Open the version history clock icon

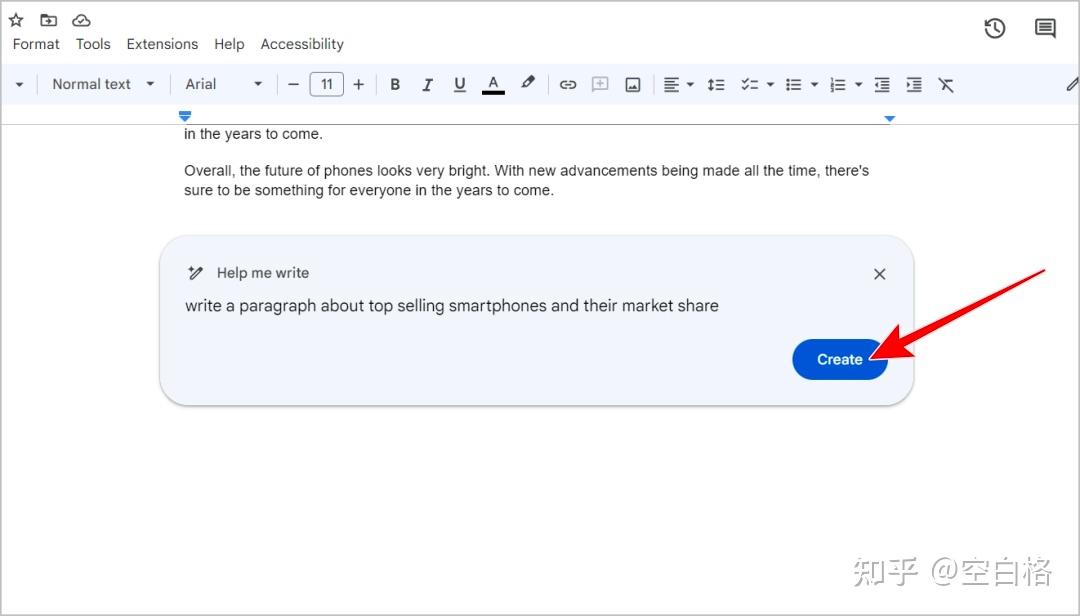point(995,28)
